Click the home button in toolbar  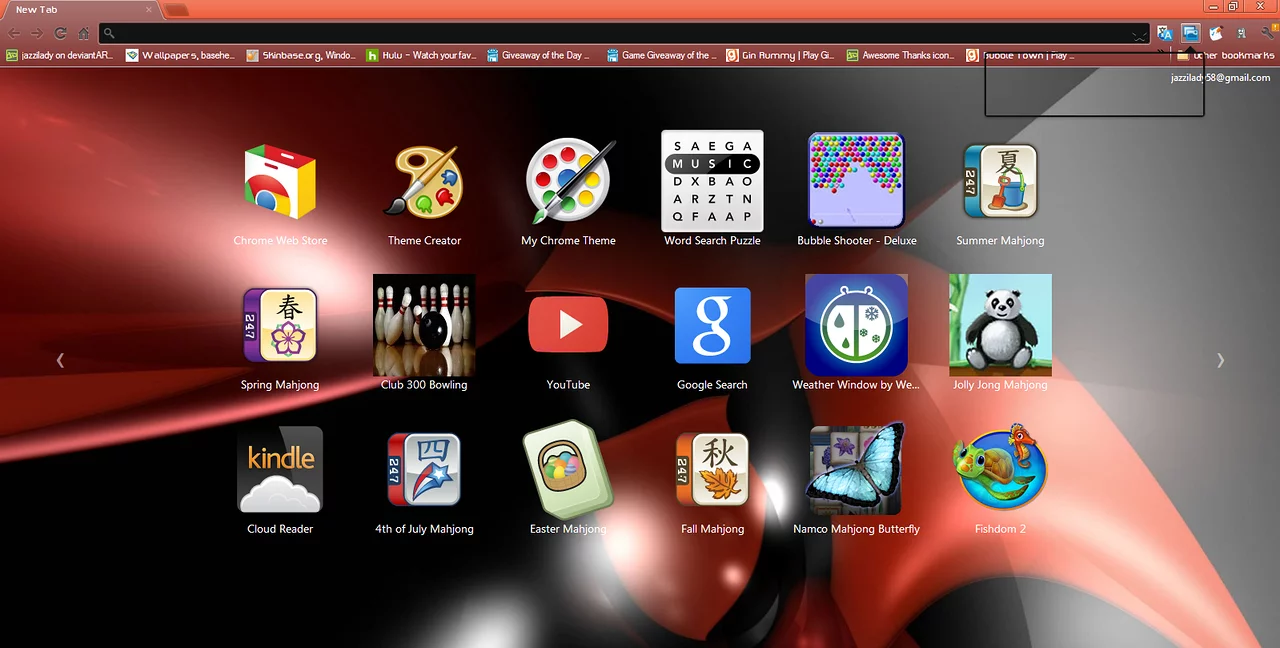pyautogui.click(x=84, y=33)
